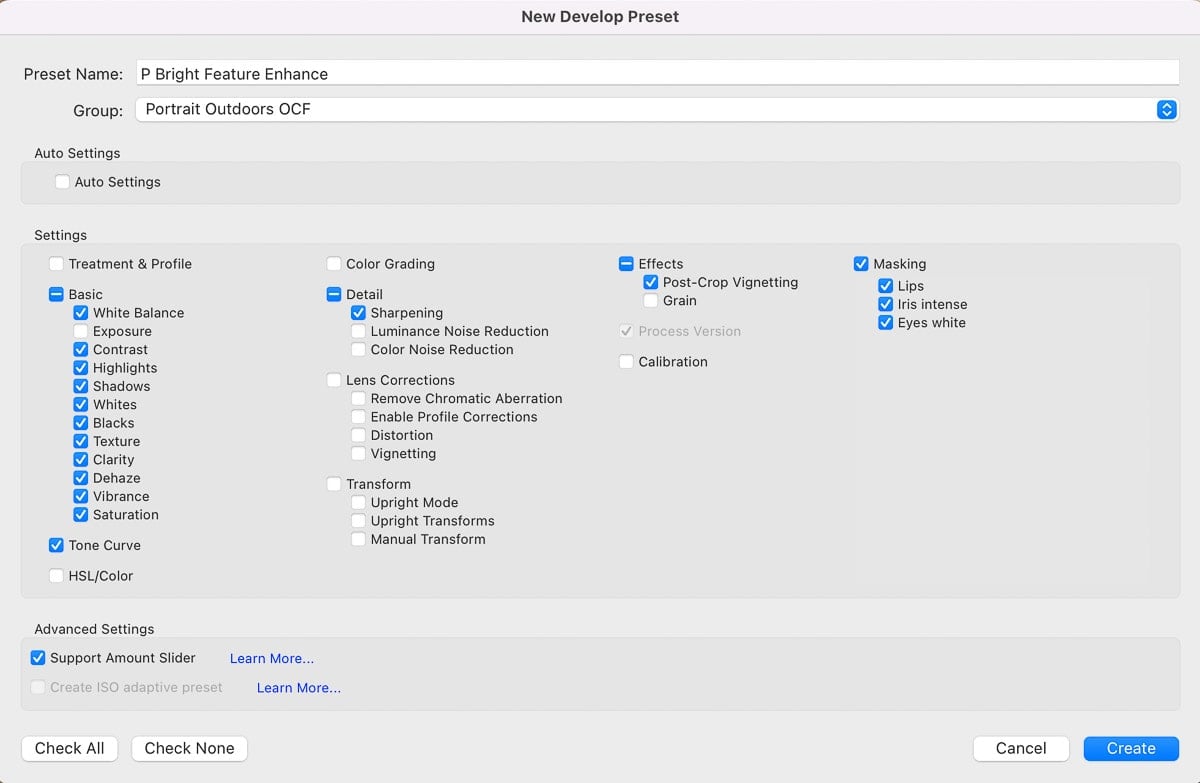Screen dimensions: 1200x783
Task: Toggle the Whites checkbox
Action: (x=81, y=405)
